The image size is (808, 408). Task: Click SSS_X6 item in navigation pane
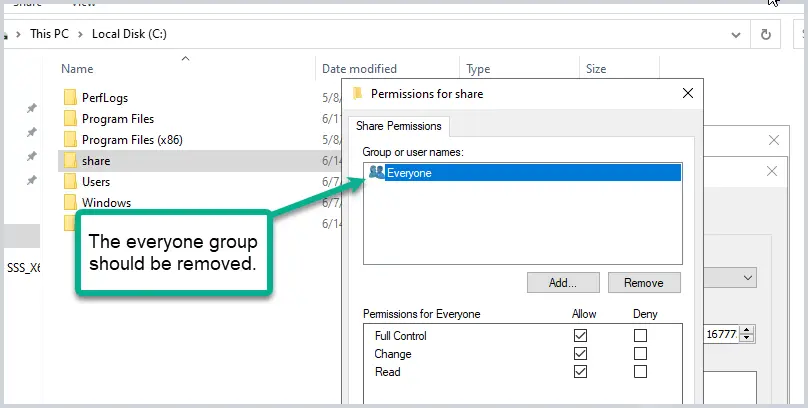click(24, 268)
